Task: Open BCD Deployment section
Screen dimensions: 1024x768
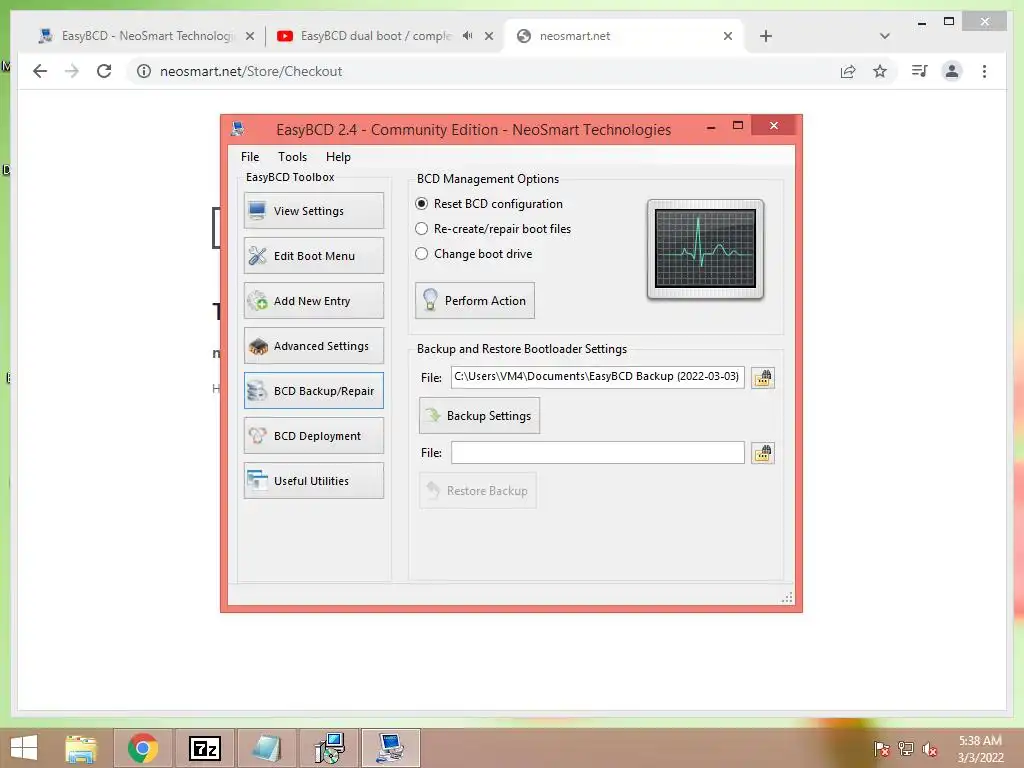Action: [x=313, y=436]
